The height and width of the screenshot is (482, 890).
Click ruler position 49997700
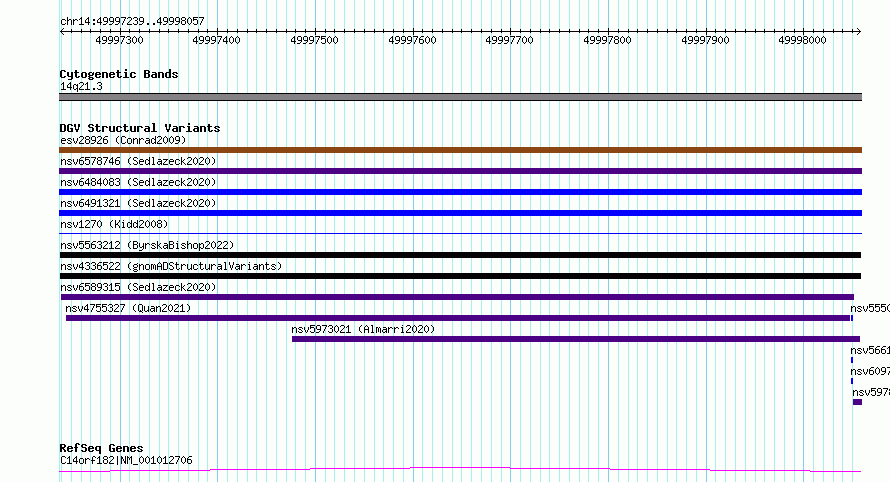point(509,40)
